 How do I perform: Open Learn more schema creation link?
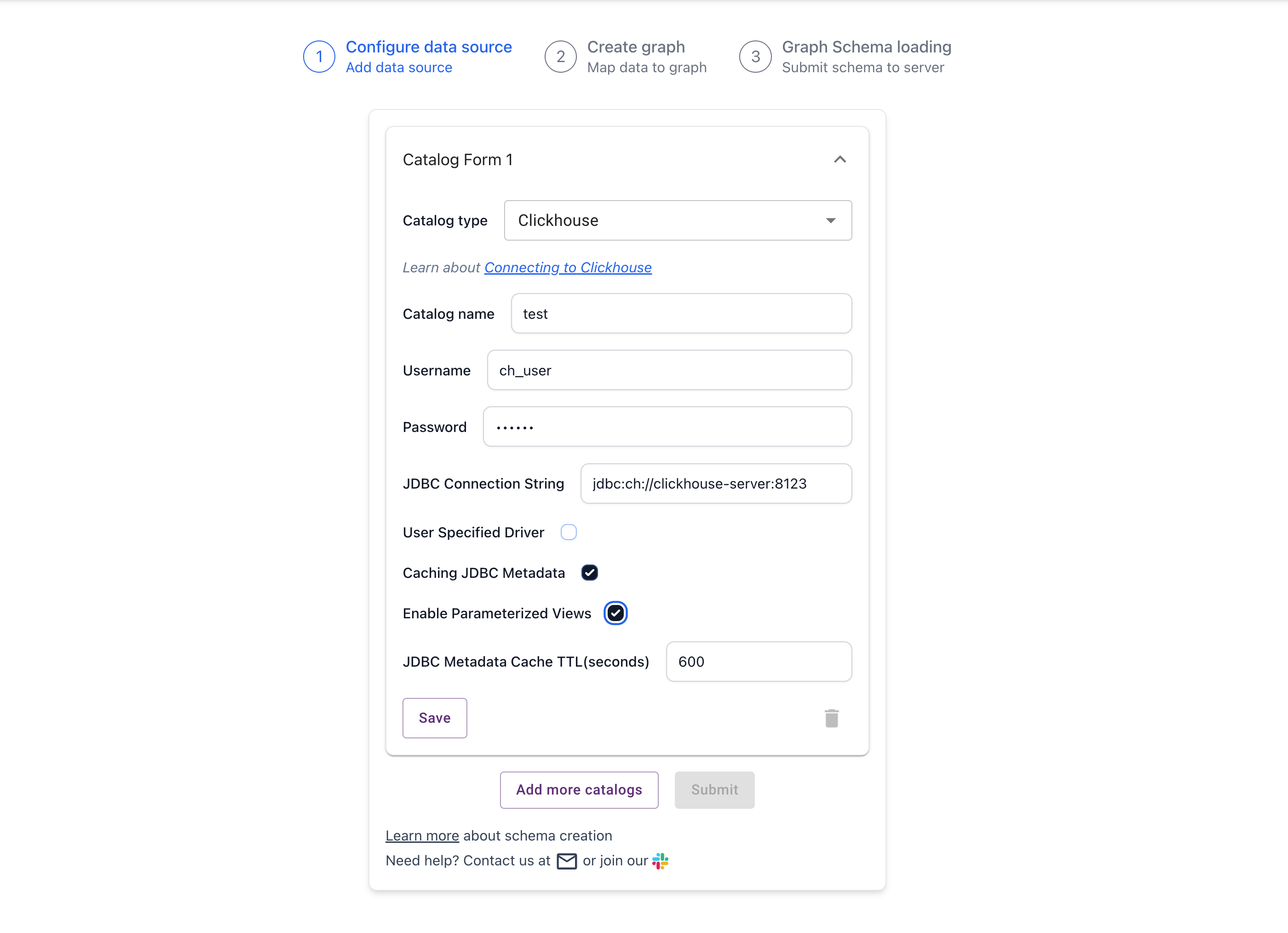coord(422,836)
